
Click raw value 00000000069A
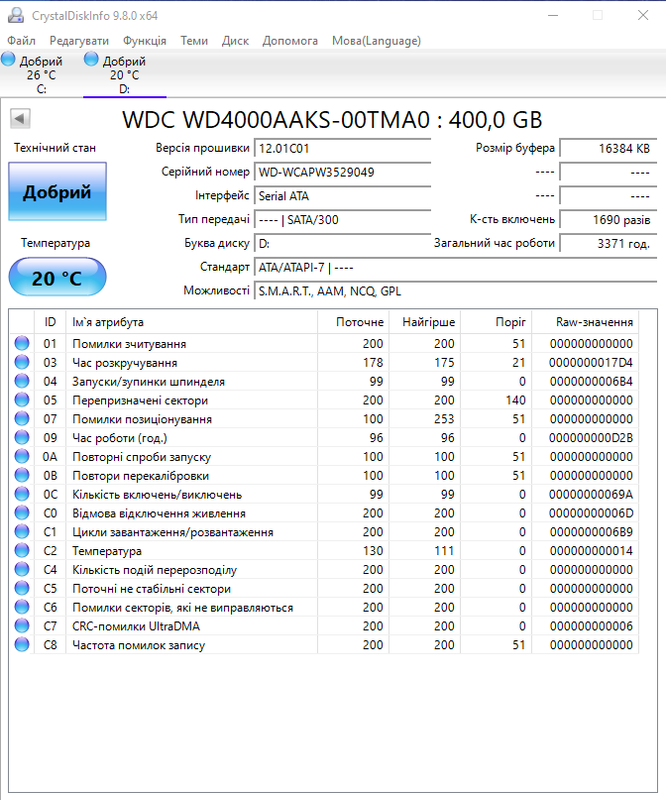point(590,494)
